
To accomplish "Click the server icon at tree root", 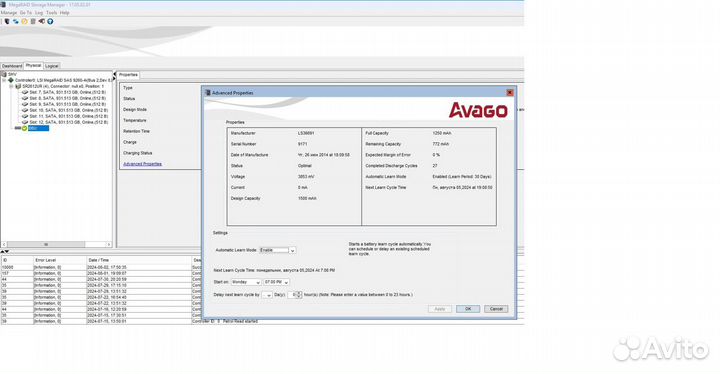I will pyautogui.click(x=4, y=74).
